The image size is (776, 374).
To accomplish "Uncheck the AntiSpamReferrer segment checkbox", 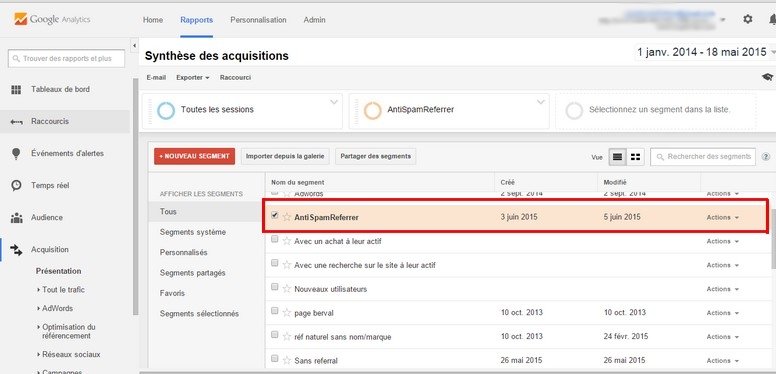I will pos(275,215).
